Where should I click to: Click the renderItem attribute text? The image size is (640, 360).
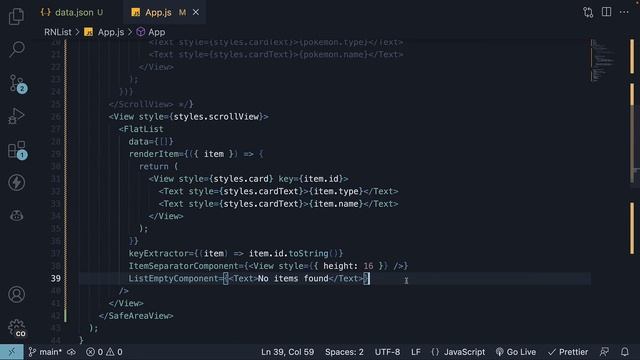[154, 154]
